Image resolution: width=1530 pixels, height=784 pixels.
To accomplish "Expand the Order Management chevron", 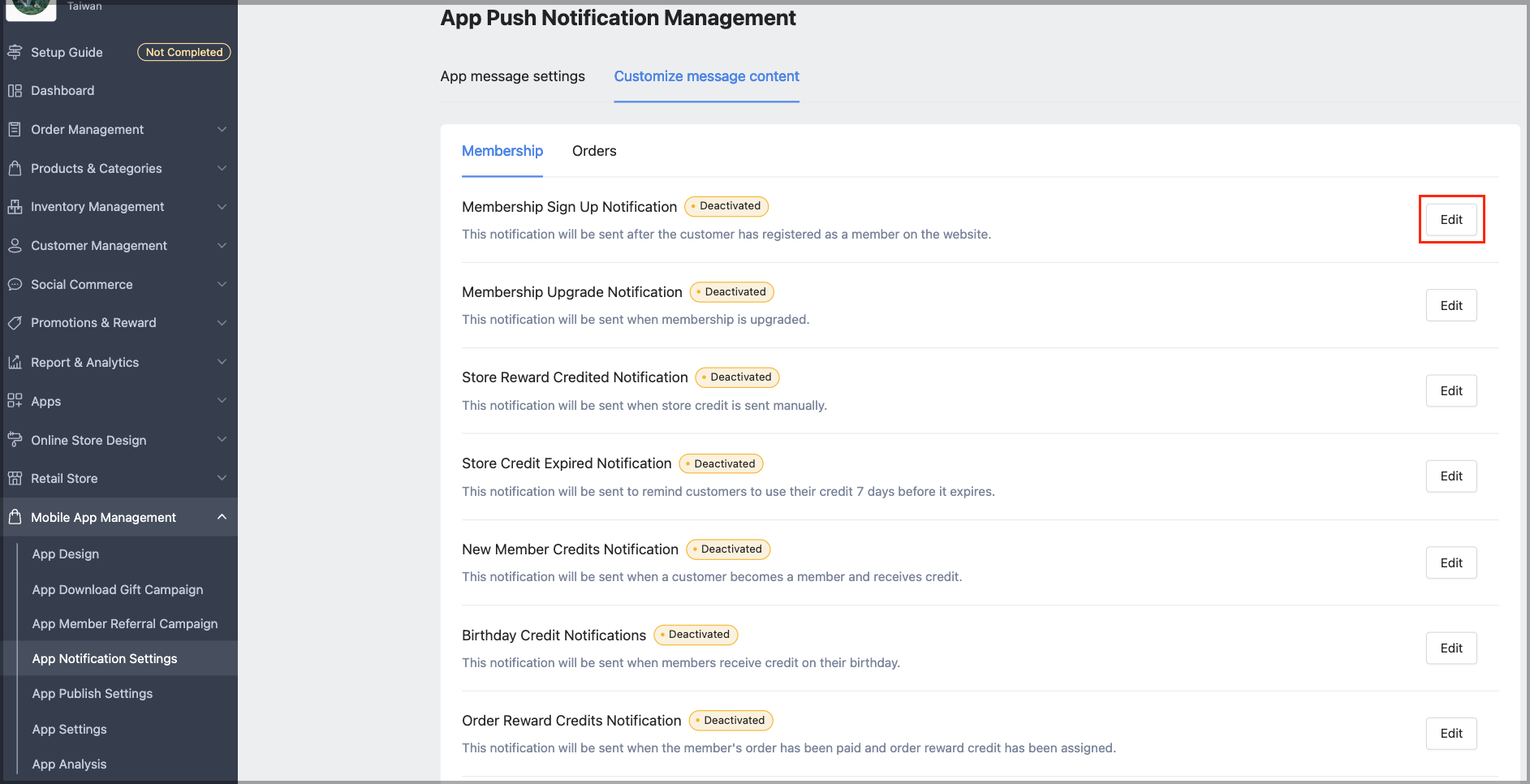I will [x=222, y=129].
